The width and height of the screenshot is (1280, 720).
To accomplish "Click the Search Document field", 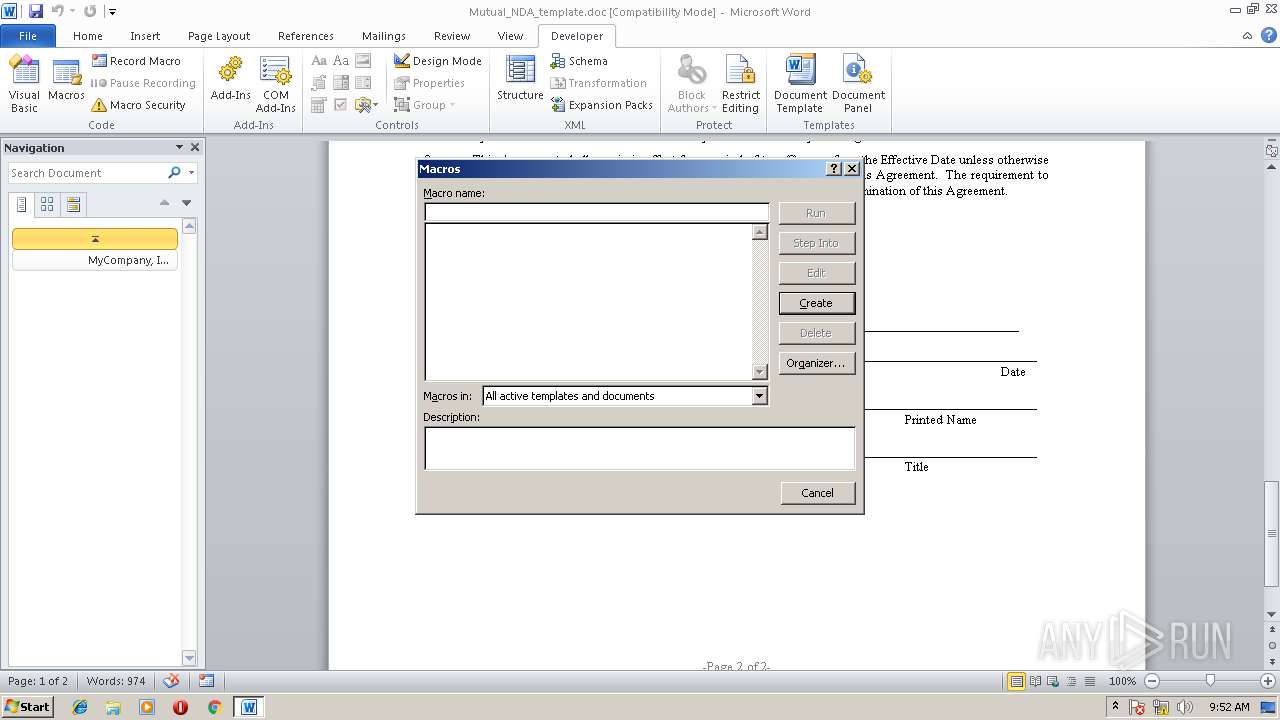I will 87,173.
